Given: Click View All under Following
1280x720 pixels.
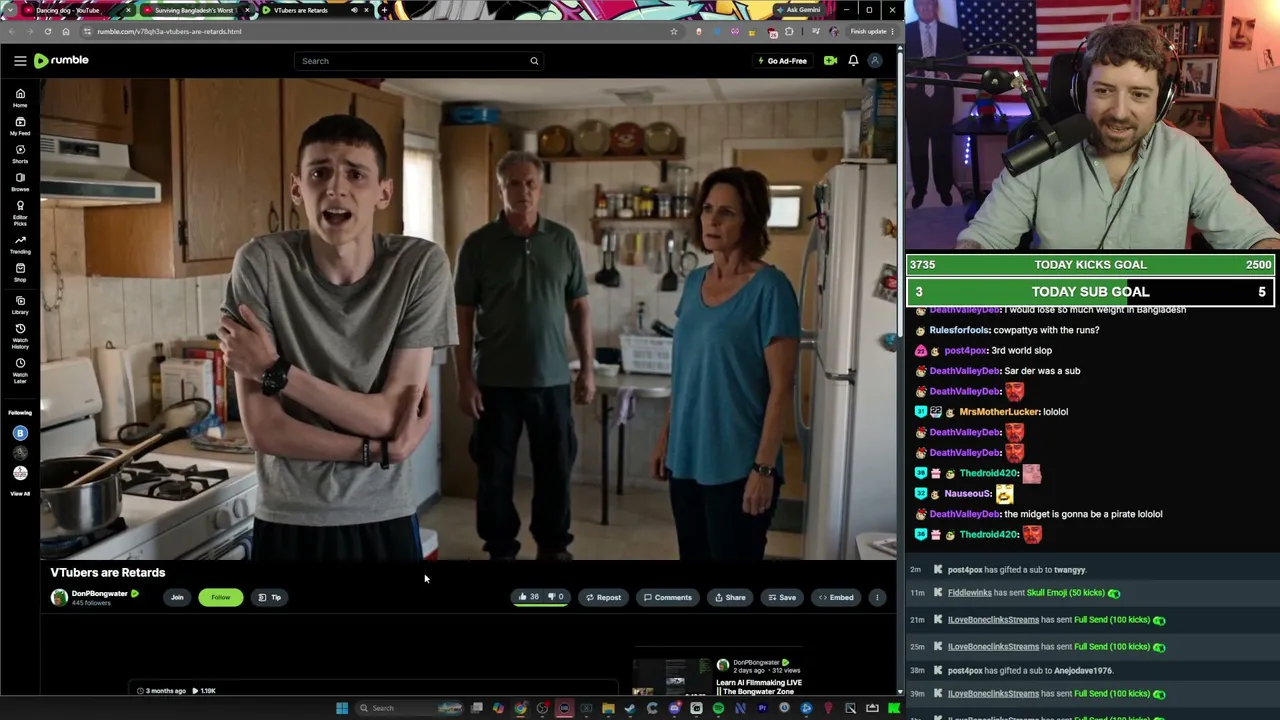Looking at the screenshot, I should point(20,494).
